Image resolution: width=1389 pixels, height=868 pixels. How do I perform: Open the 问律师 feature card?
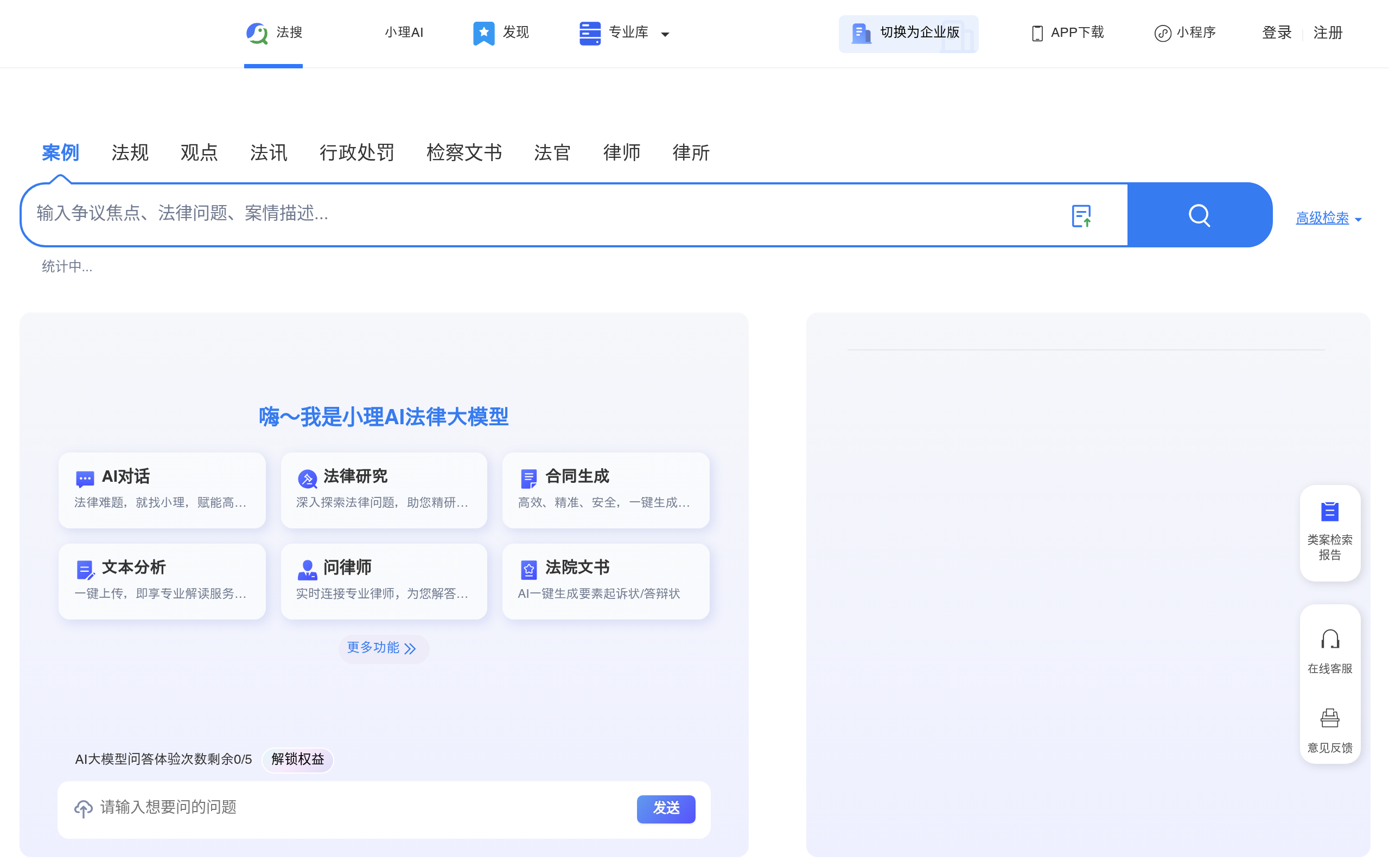point(384,582)
